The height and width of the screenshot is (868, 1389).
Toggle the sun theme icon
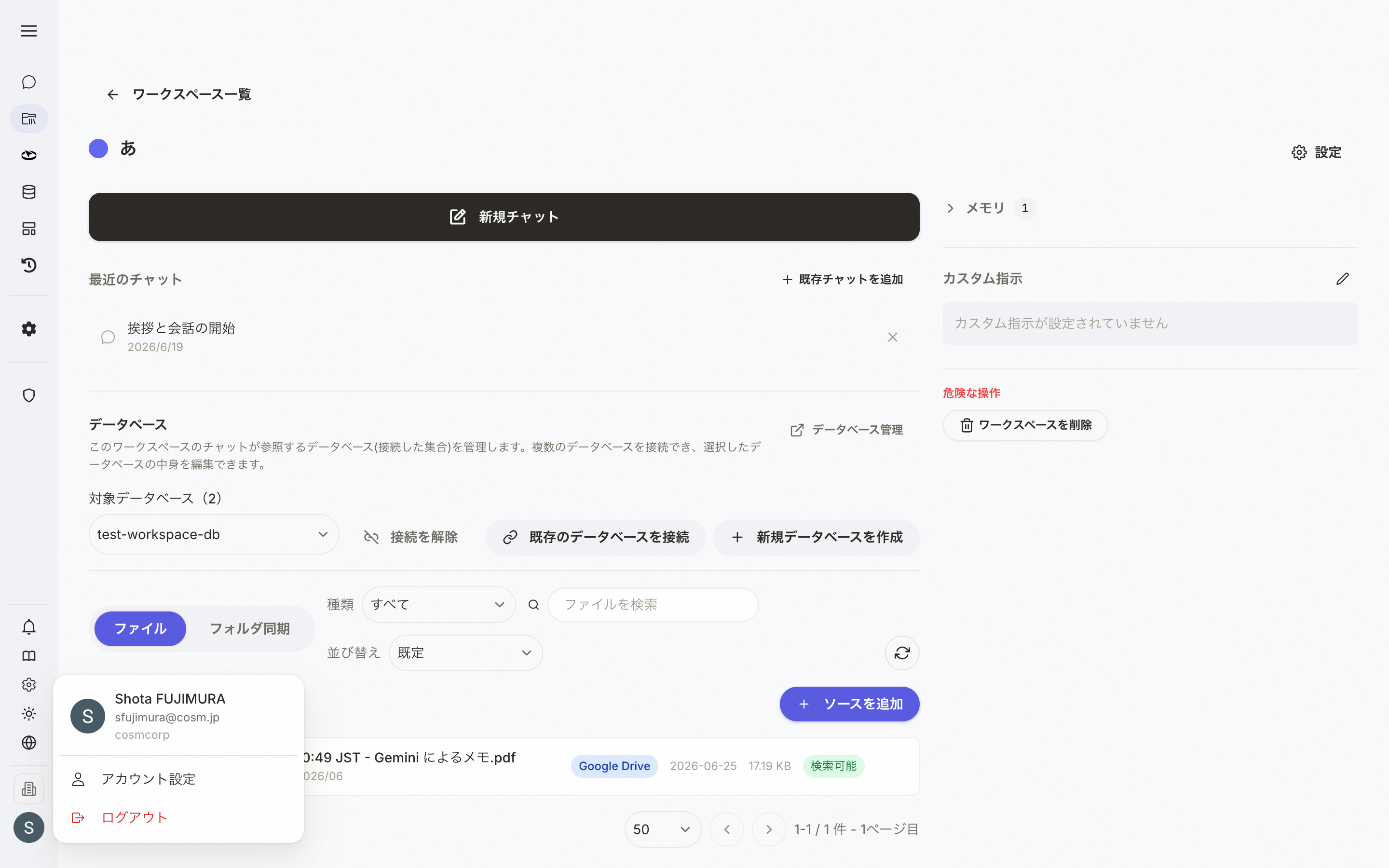click(x=29, y=714)
